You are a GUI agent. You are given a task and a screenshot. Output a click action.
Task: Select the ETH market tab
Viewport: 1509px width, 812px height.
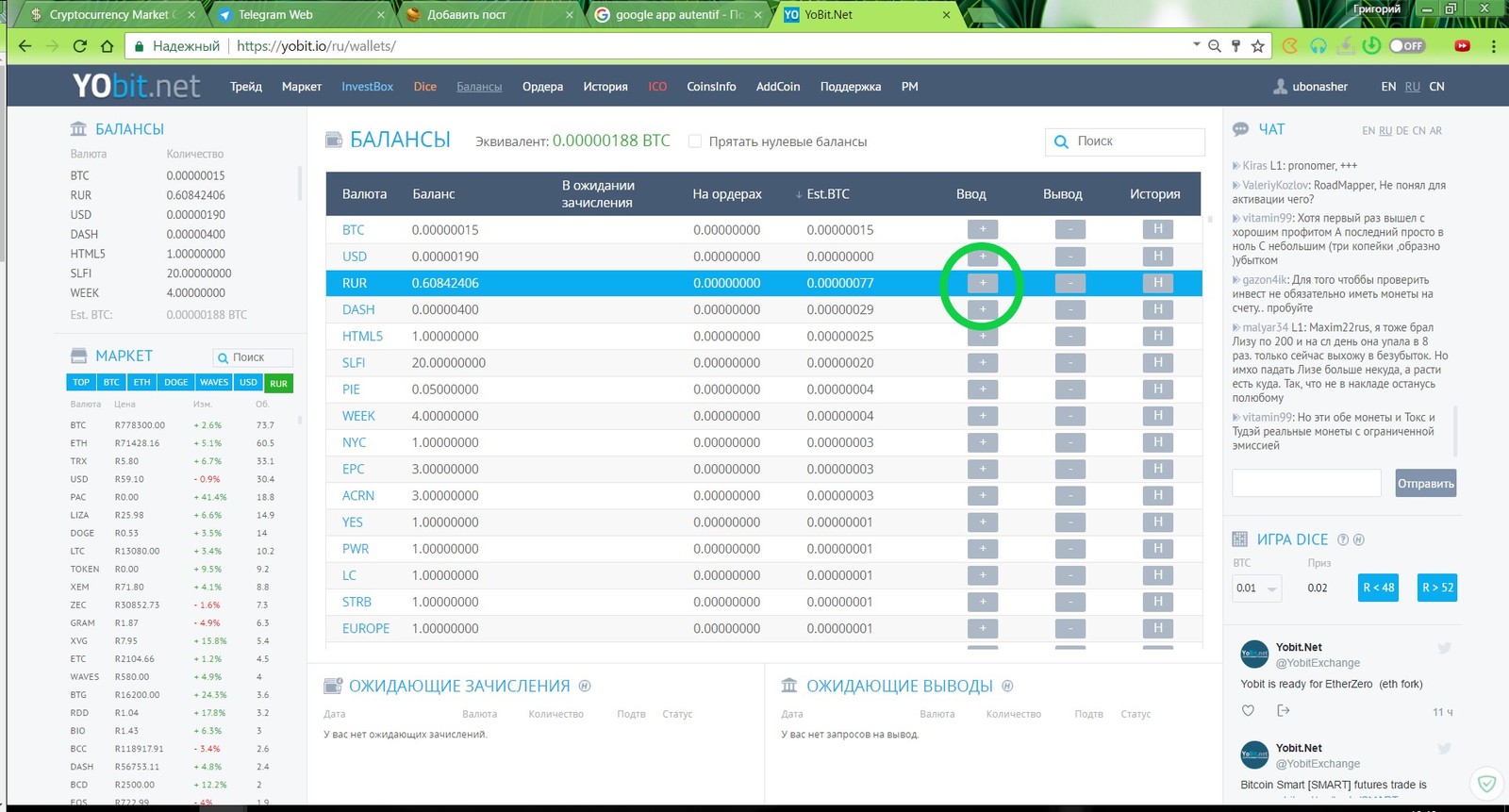[x=141, y=382]
